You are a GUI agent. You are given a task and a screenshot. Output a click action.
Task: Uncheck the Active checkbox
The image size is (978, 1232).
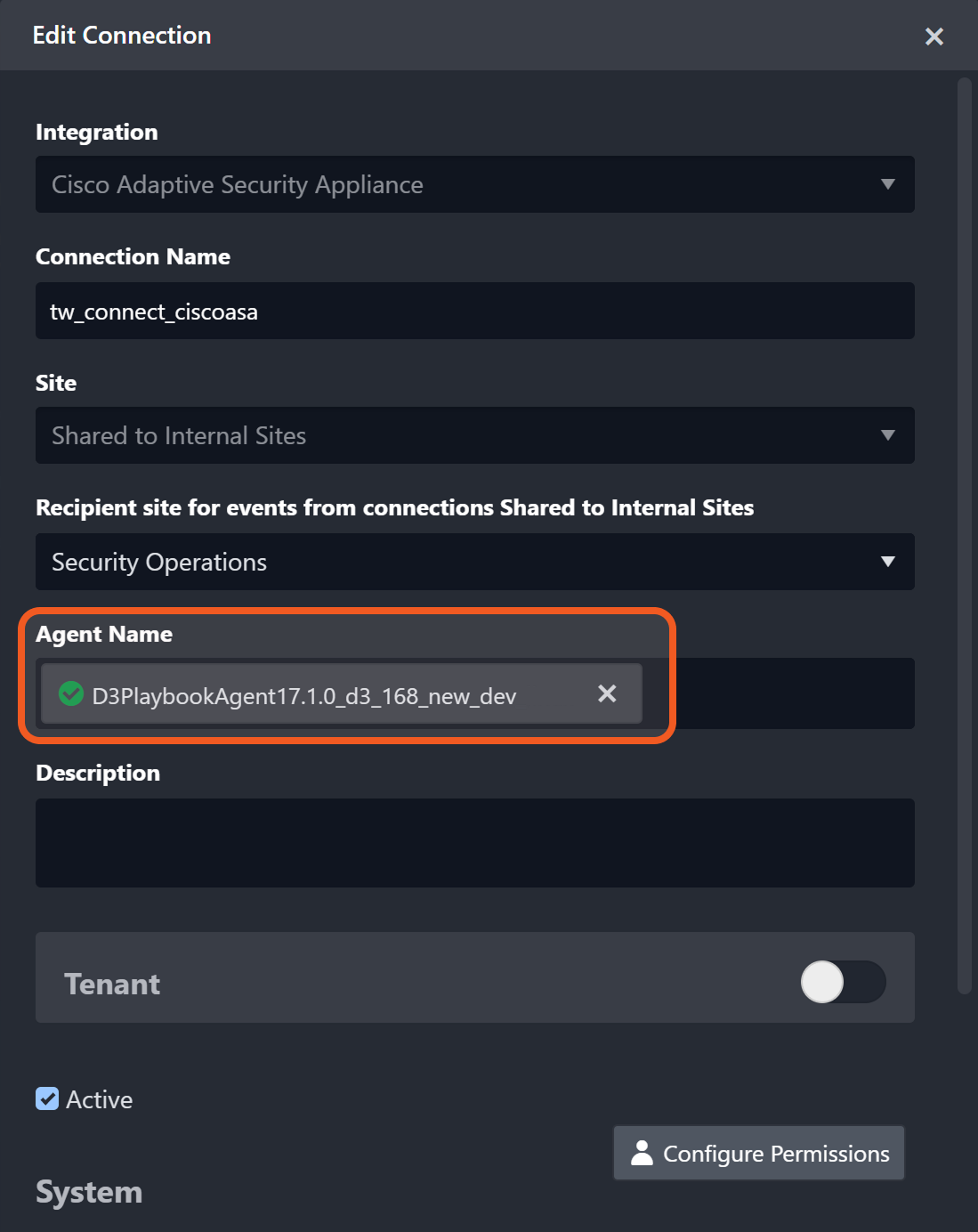[x=47, y=1099]
